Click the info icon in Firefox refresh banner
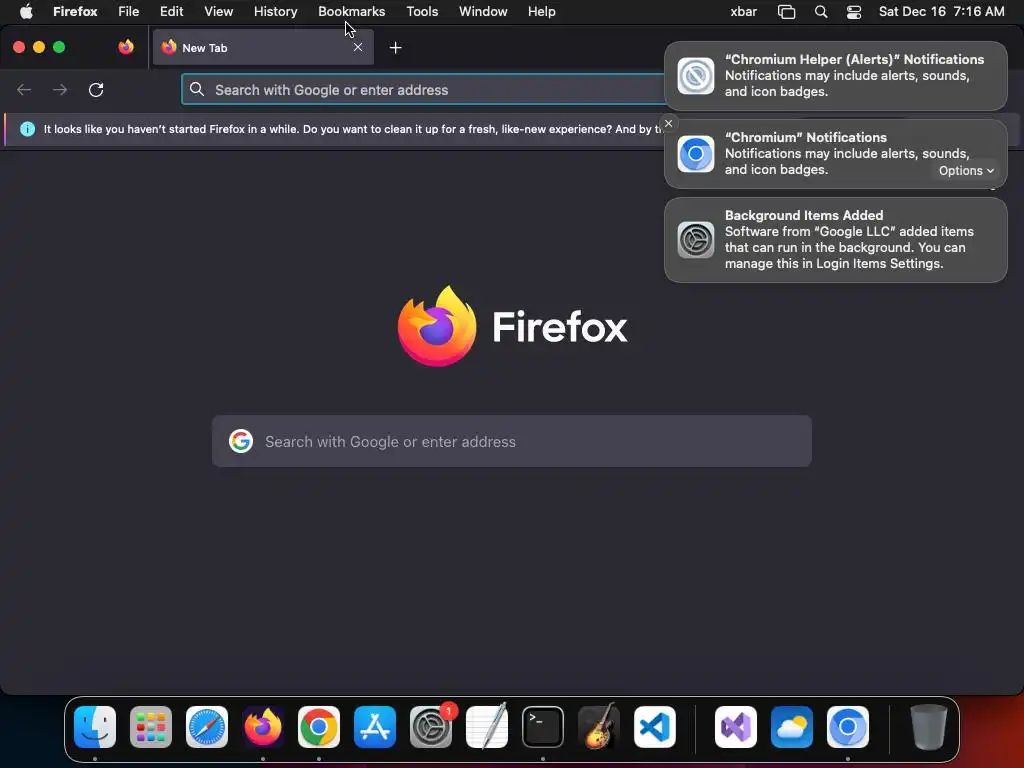Image resolution: width=1024 pixels, height=768 pixels. pyautogui.click(x=27, y=129)
